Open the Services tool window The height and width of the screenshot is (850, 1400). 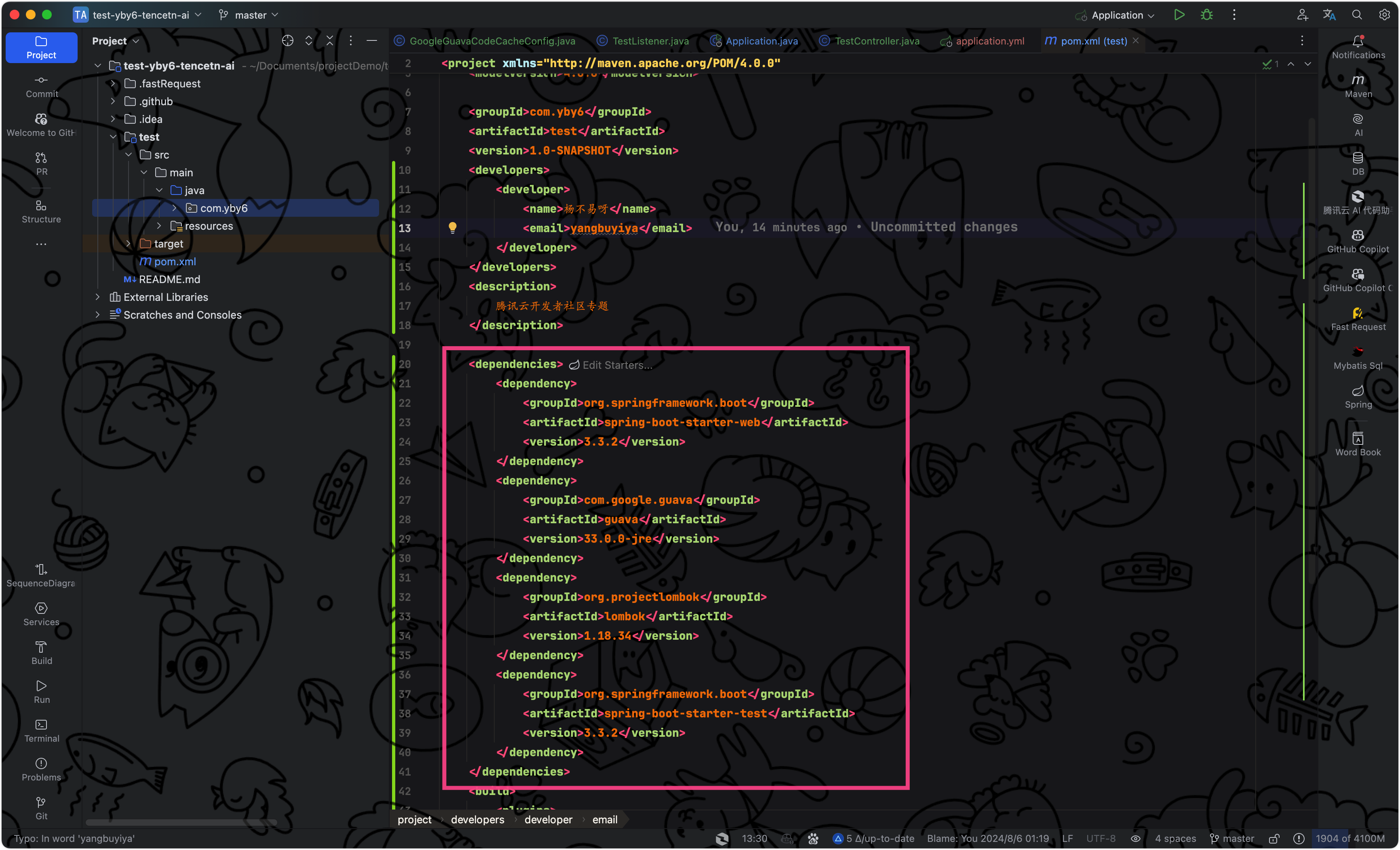[x=42, y=614]
